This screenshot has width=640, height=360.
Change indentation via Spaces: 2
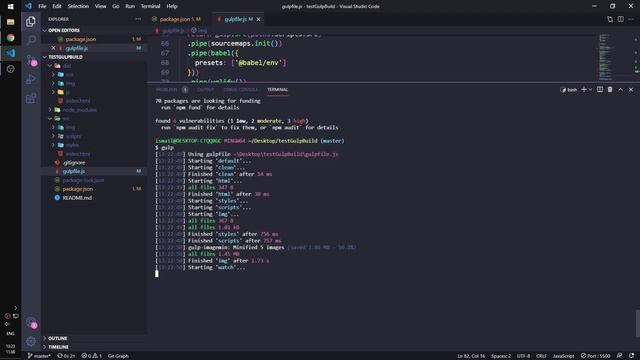pos(501,356)
